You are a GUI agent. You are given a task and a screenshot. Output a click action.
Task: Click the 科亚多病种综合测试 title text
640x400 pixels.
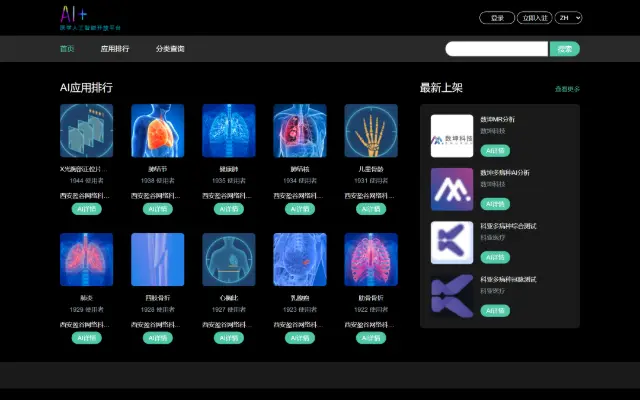pyautogui.click(x=508, y=226)
